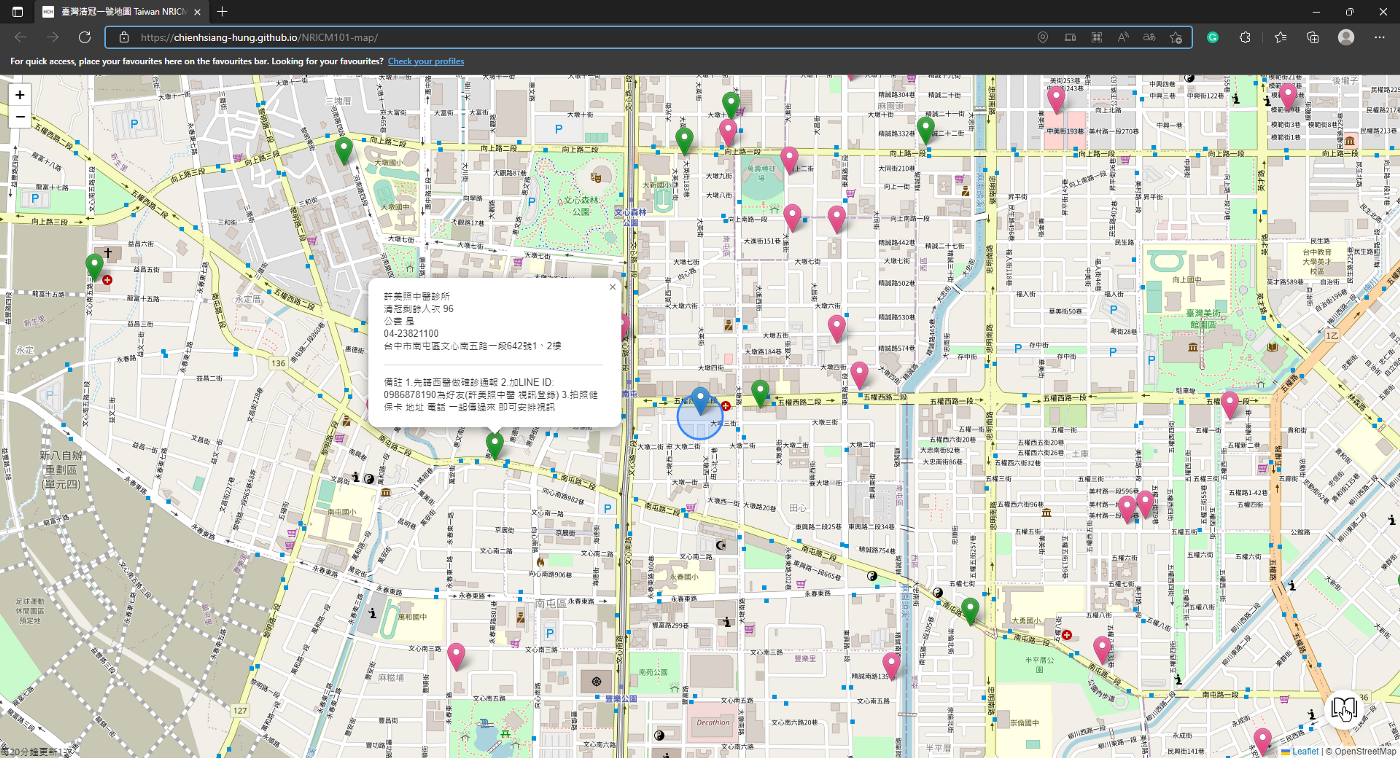Zoom in the map with plus button
Viewport: 1400px width, 758px height.
(x=20, y=94)
